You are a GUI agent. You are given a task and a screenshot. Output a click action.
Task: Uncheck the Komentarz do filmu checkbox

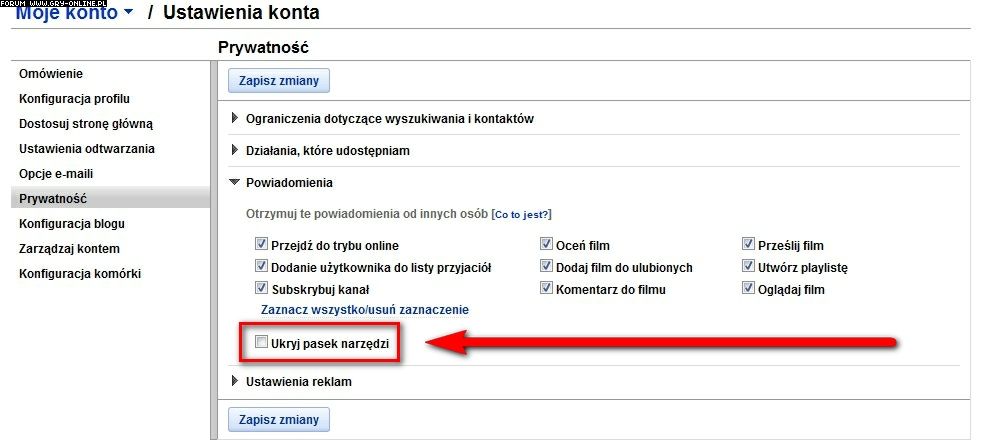point(546,289)
